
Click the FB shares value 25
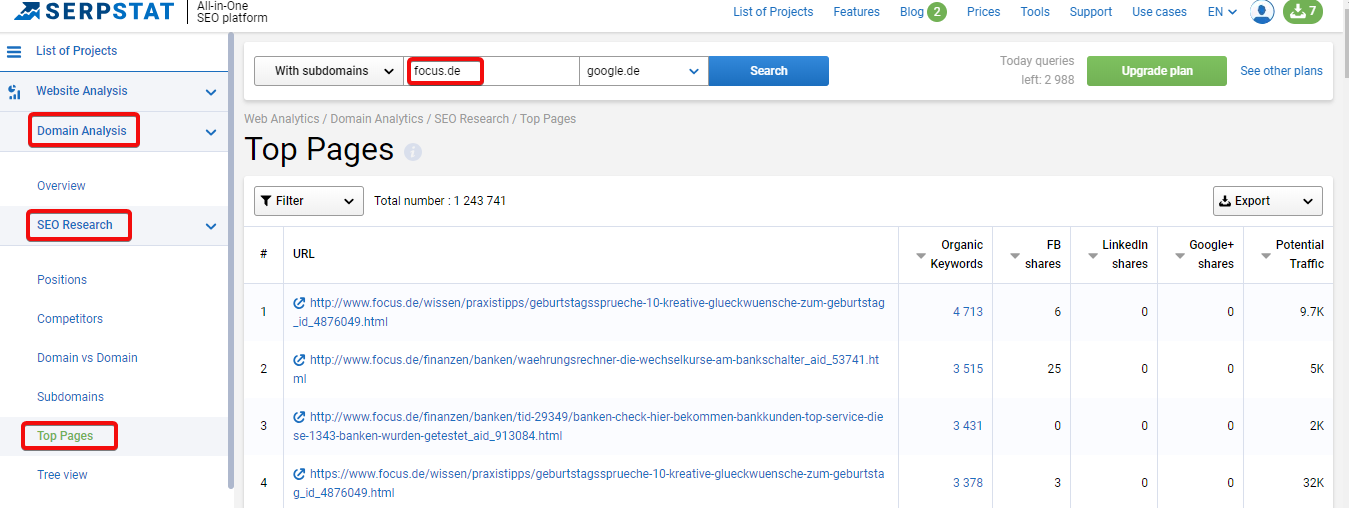pos(1054,369)
